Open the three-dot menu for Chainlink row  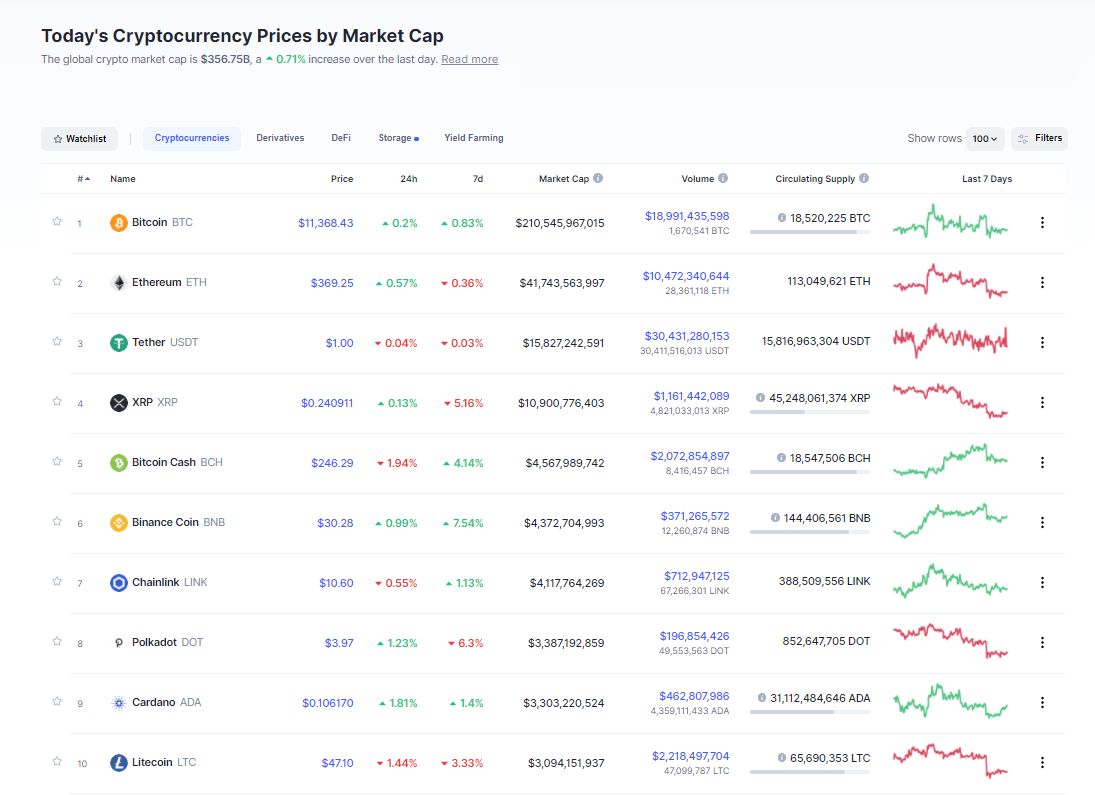[x=1042, y=583]
